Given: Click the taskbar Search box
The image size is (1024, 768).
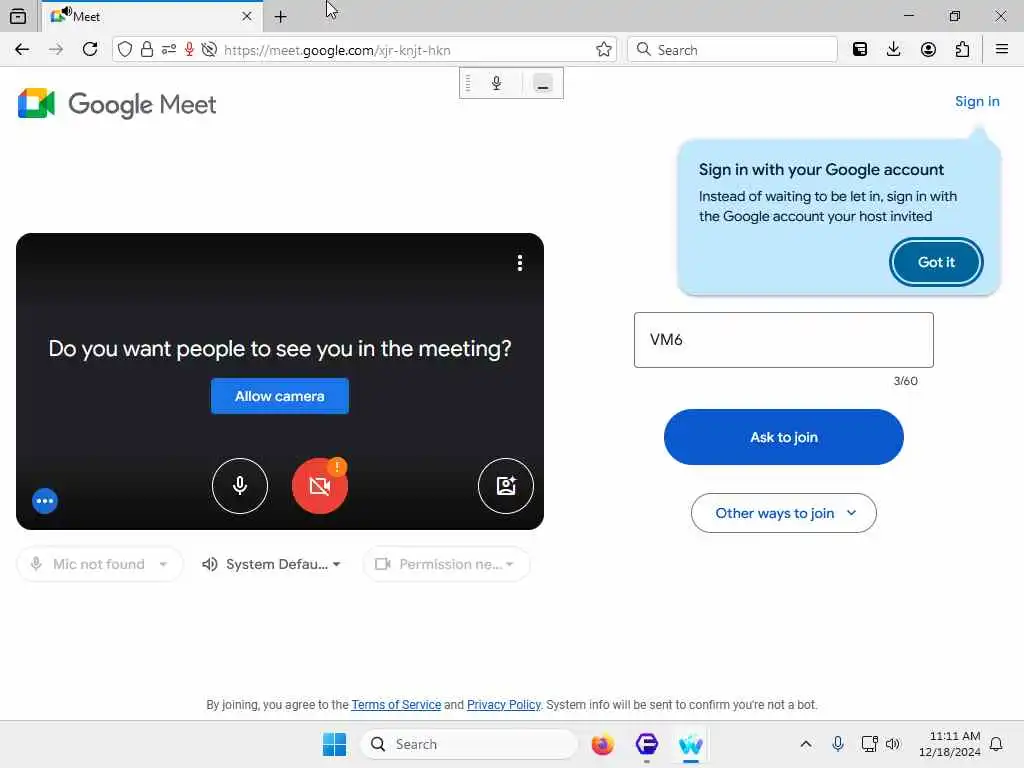Looking at the screenshot, I should coord(469,744).
